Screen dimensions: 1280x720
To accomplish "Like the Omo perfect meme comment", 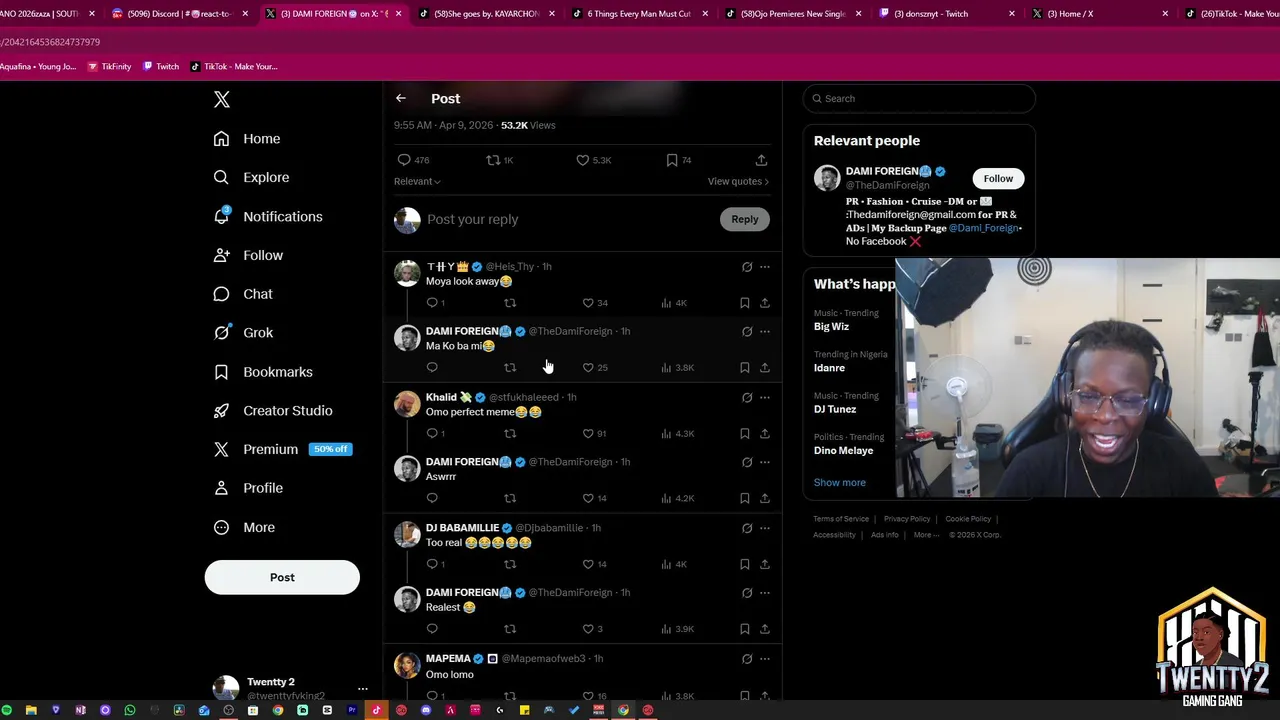I will [588, 434].
